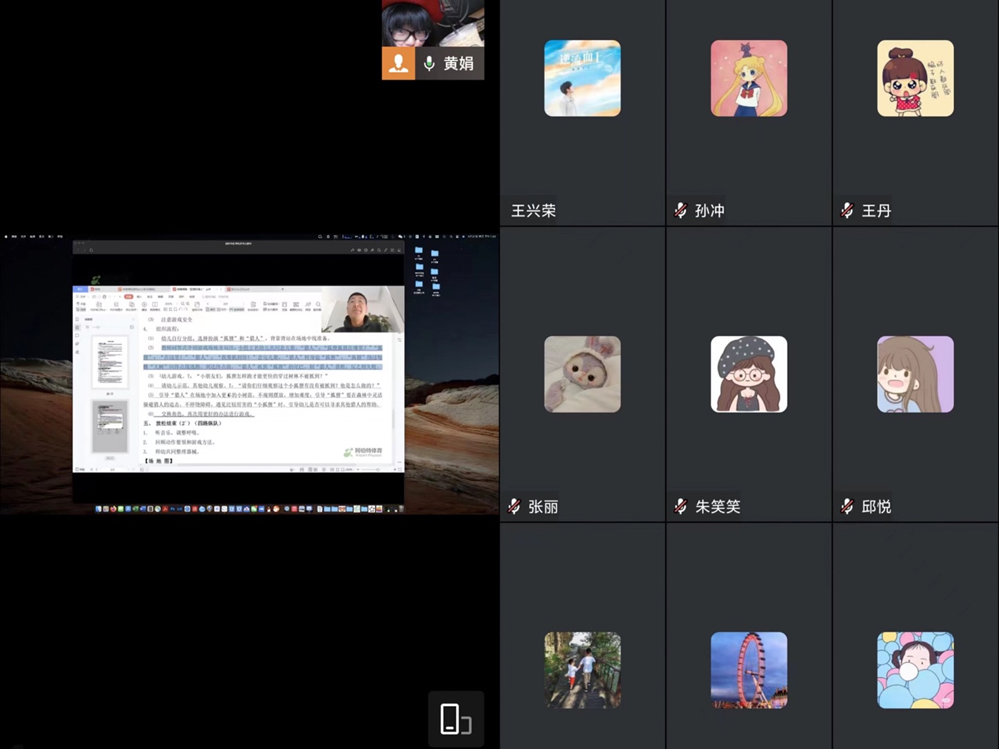Select the avatar showing two children walking
Image resolution: width=999 pixels, height=749 pixels.
pos(582,670)
